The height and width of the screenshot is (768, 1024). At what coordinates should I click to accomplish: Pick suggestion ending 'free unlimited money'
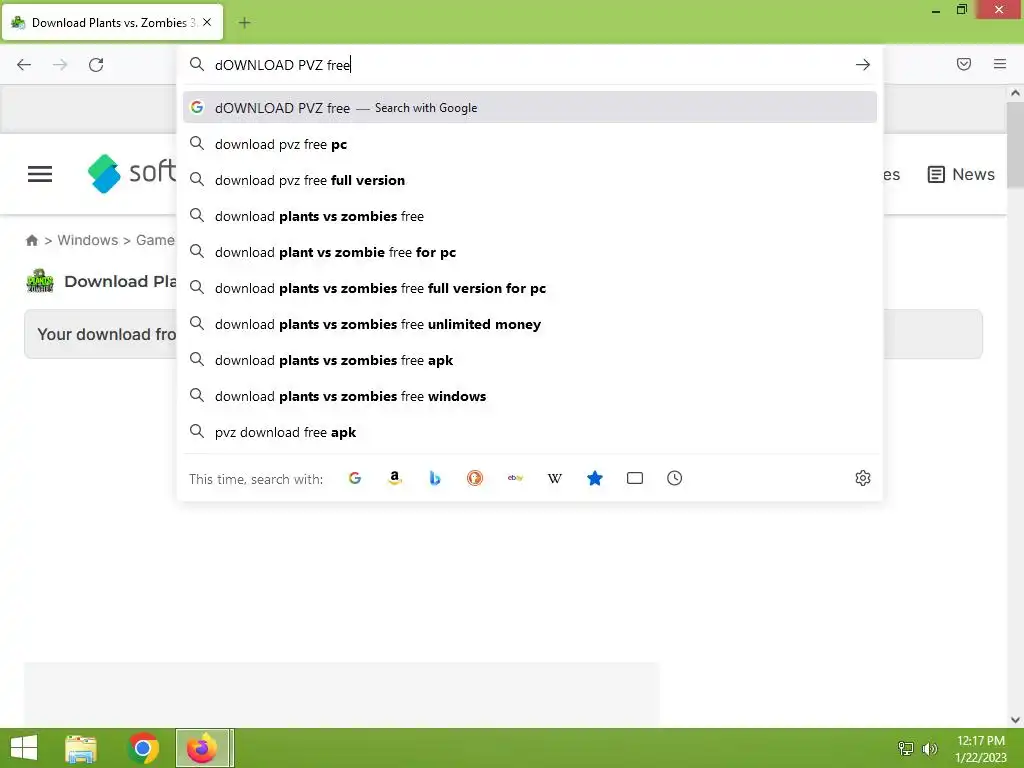pyautogui.click(x=530, y=324)
